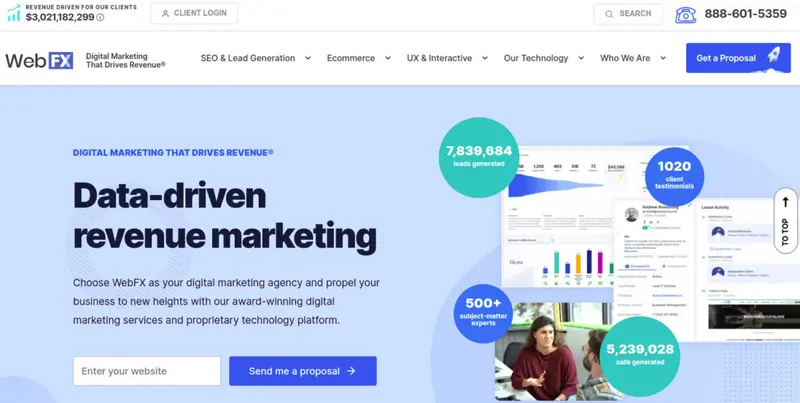Click arrow icon on Send me a proposal
800x403 pixels.
point(351,371)
